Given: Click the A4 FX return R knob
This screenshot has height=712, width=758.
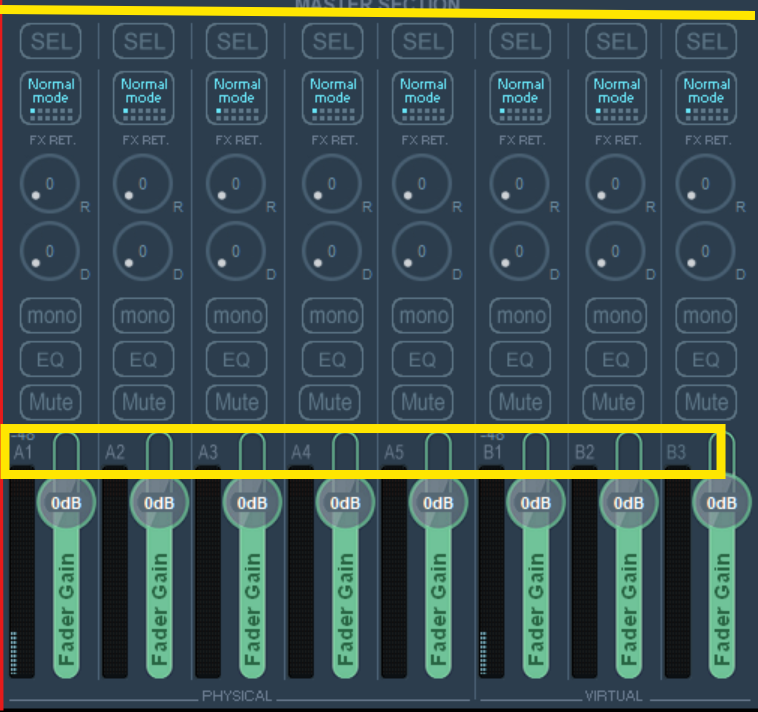Looking at the screenshot, I should 329,185.
